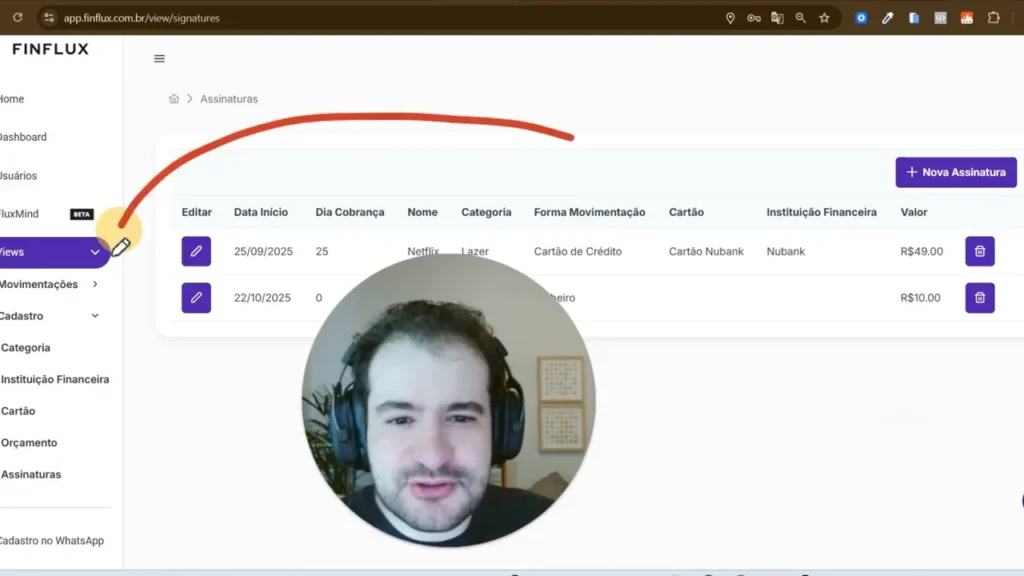Open Google Translate from the address bar
The height and width of the screenshot is (576, 1024).
777,17
